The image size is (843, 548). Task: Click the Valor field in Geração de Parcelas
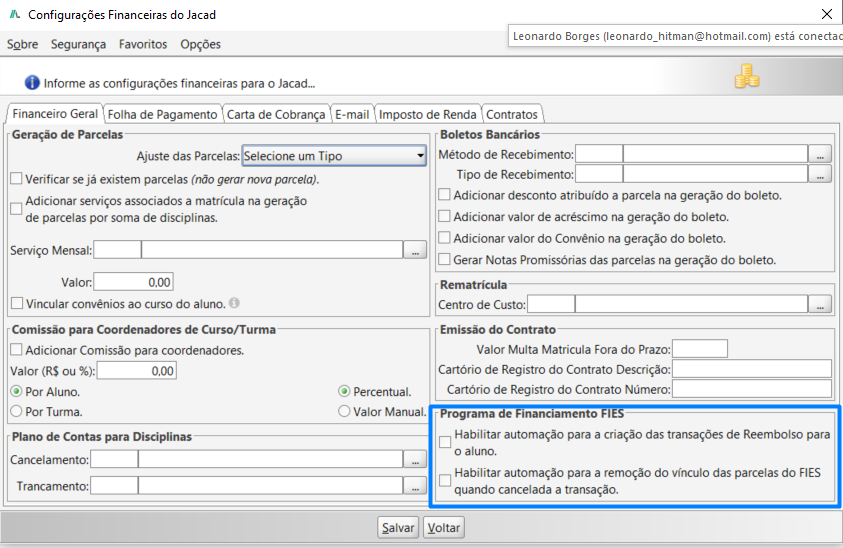(x=133, y=282)
